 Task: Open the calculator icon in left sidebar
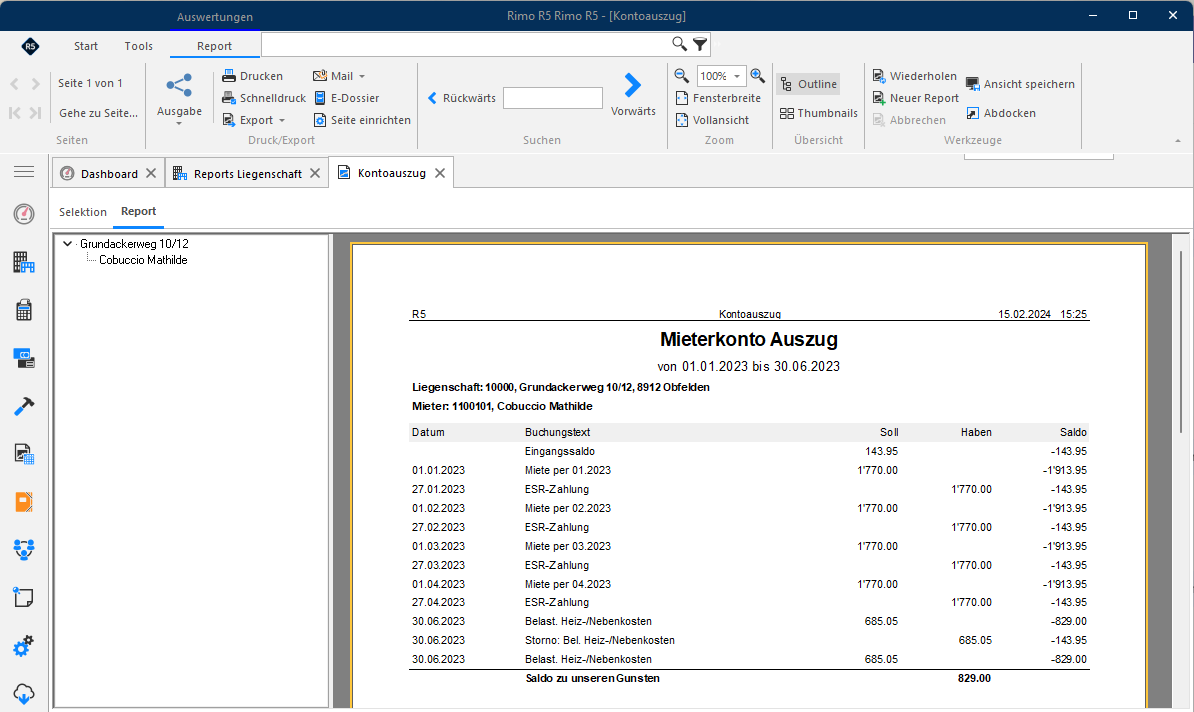coord(24,310)
